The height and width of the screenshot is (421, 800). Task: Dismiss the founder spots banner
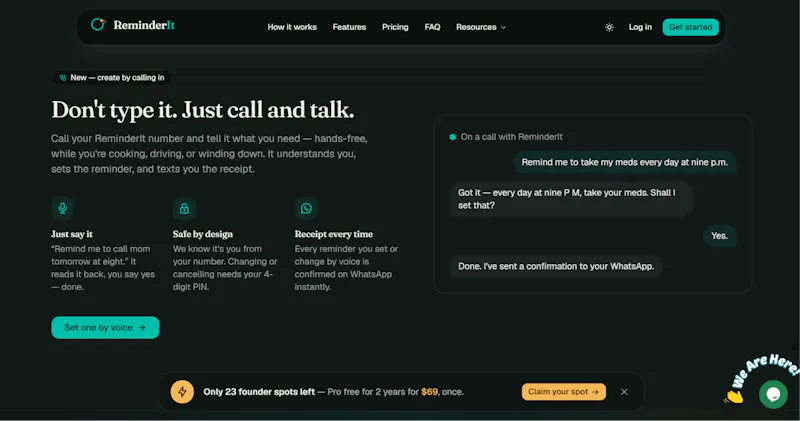tap(624, 392)
